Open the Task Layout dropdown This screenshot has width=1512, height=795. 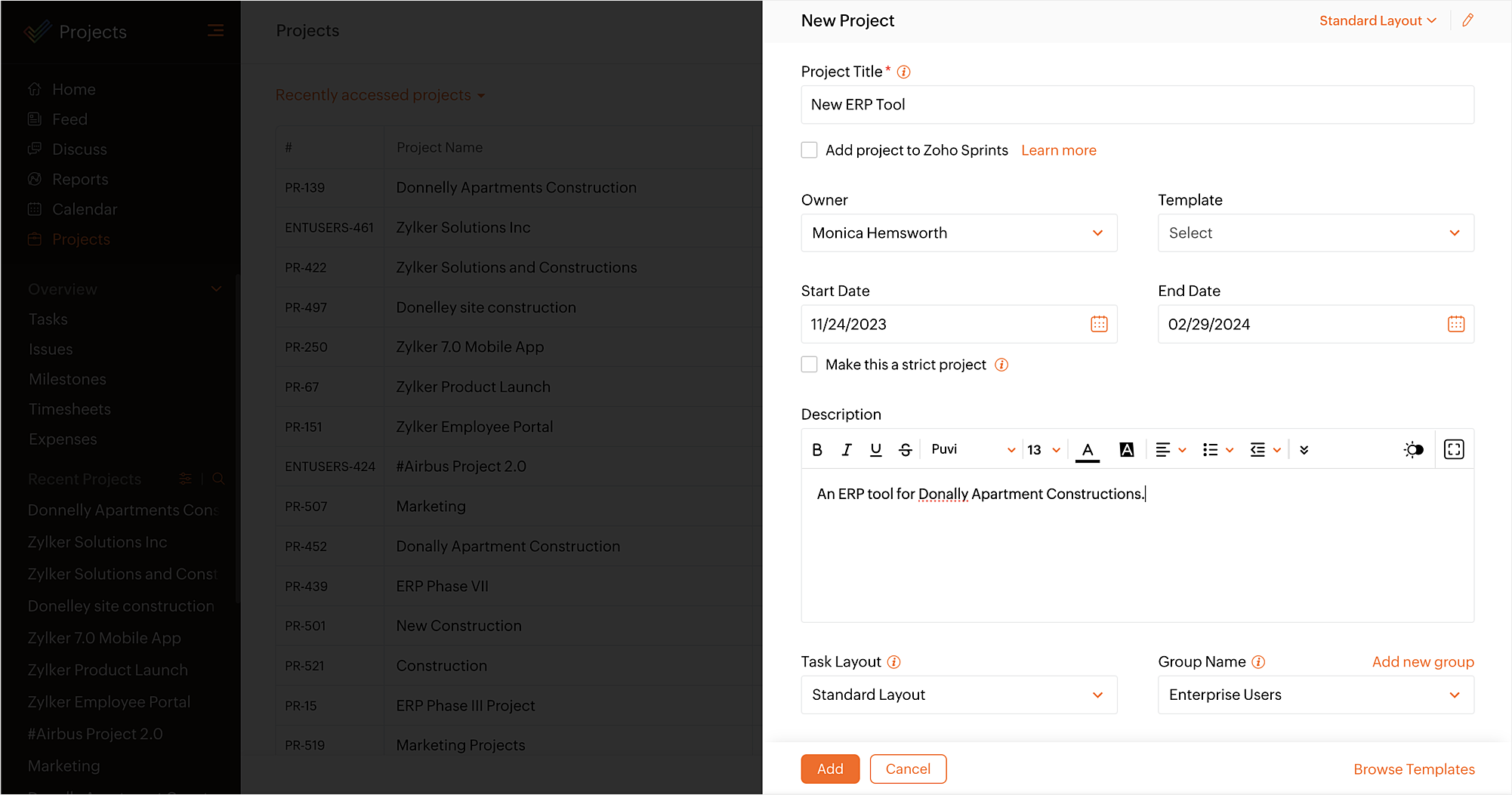(x=958, y=695)
